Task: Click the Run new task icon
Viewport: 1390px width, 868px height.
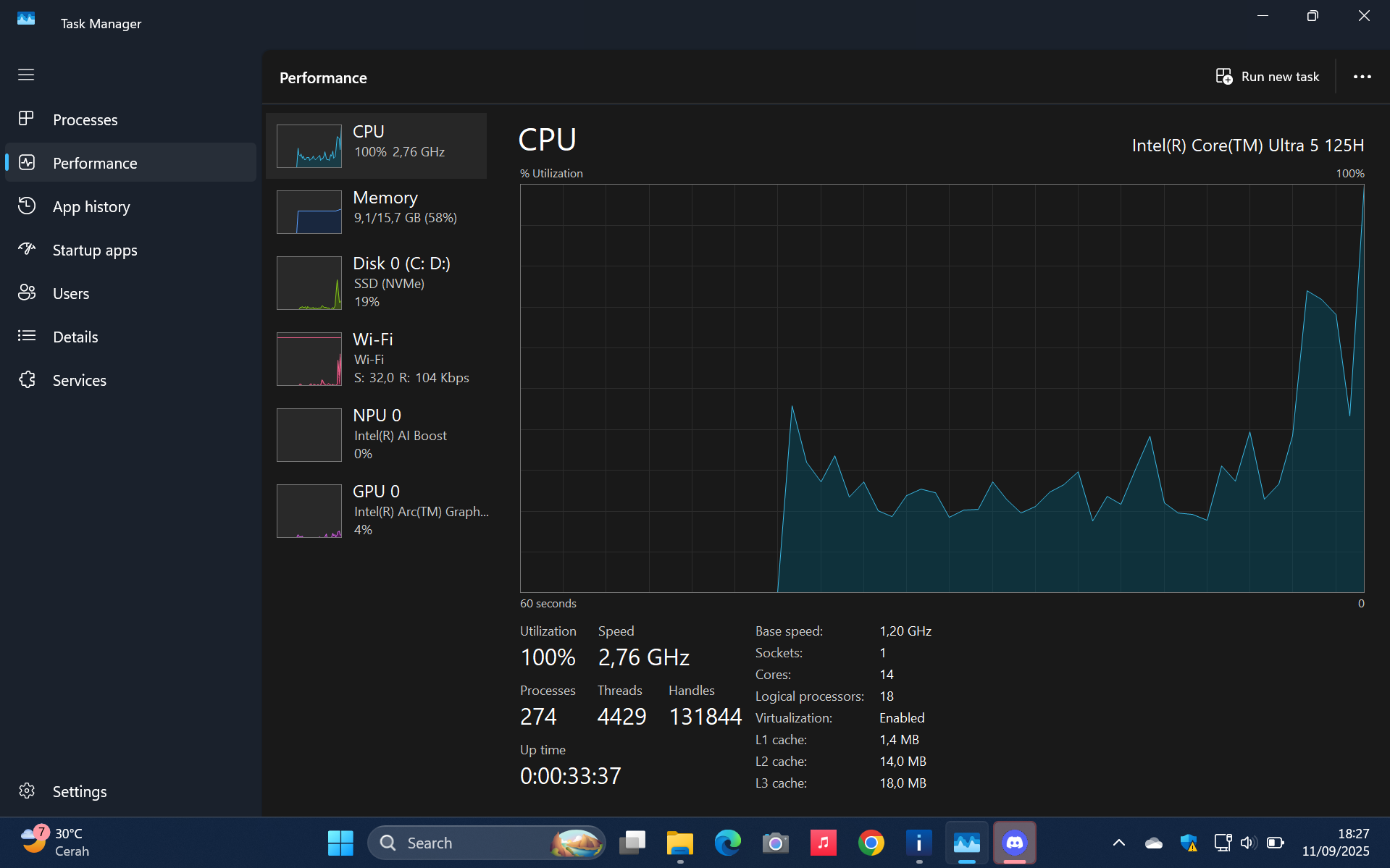Action: pyautogui.click(x=1224, y=76)
